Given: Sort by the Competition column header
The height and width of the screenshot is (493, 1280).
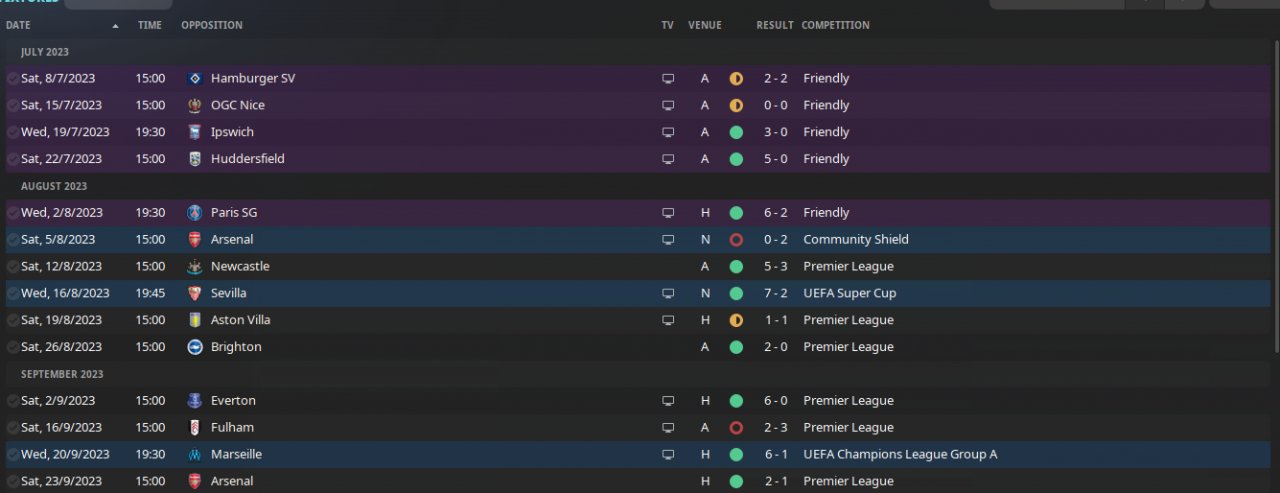Looking at the screenshot, I should [835, 25].
